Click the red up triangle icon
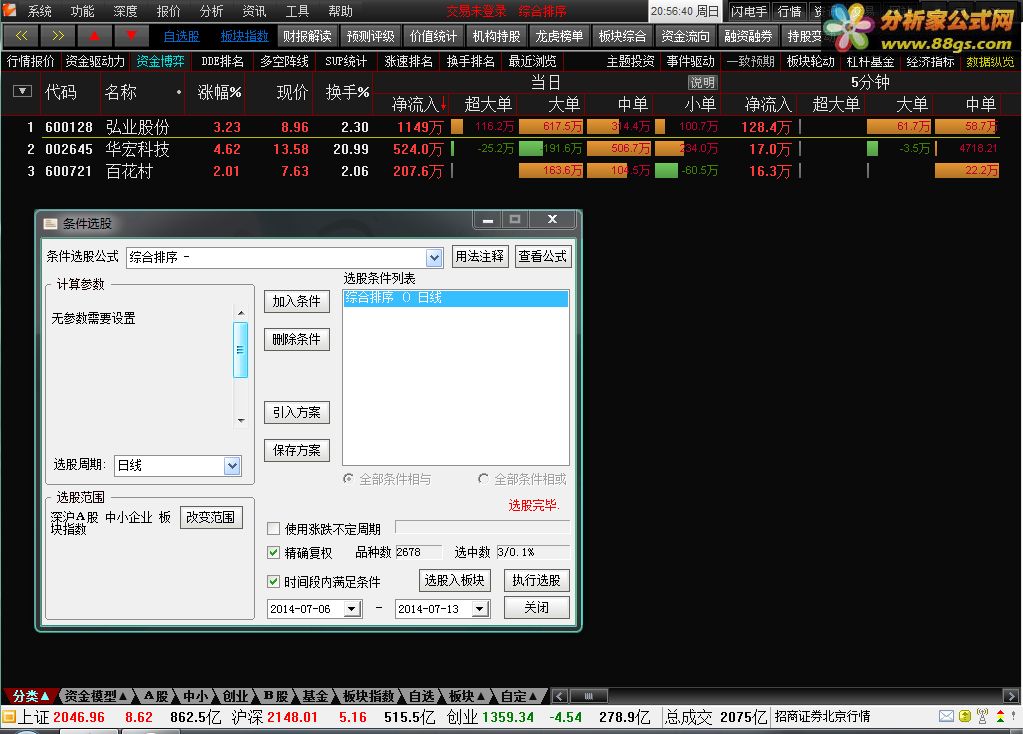The image size is (1023, 734). [x=94, y=36]
